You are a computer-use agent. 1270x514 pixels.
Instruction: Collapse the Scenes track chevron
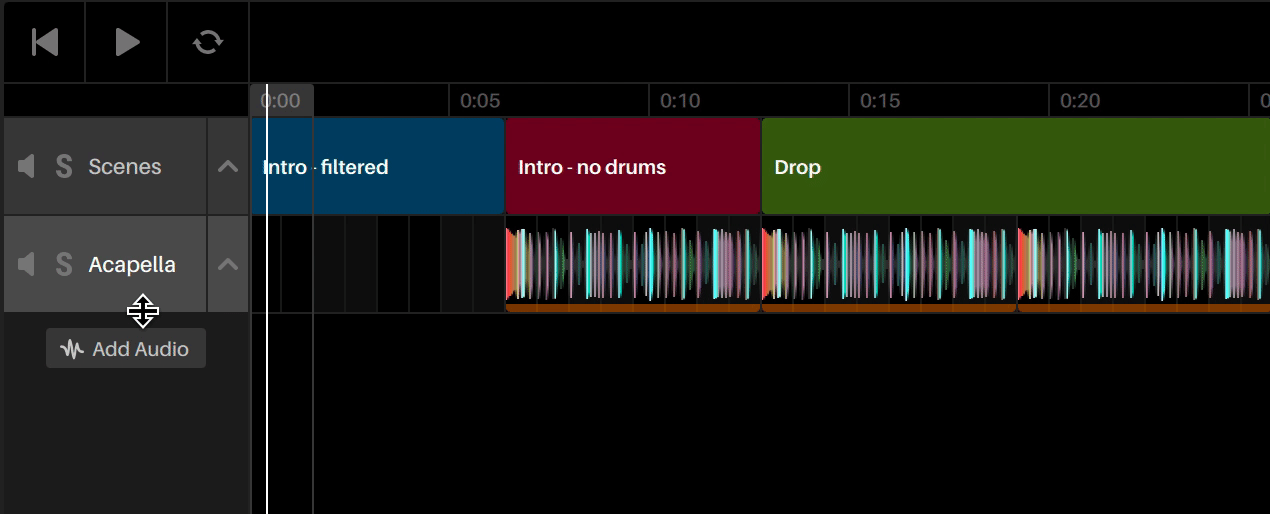click(x=228, y=166)
